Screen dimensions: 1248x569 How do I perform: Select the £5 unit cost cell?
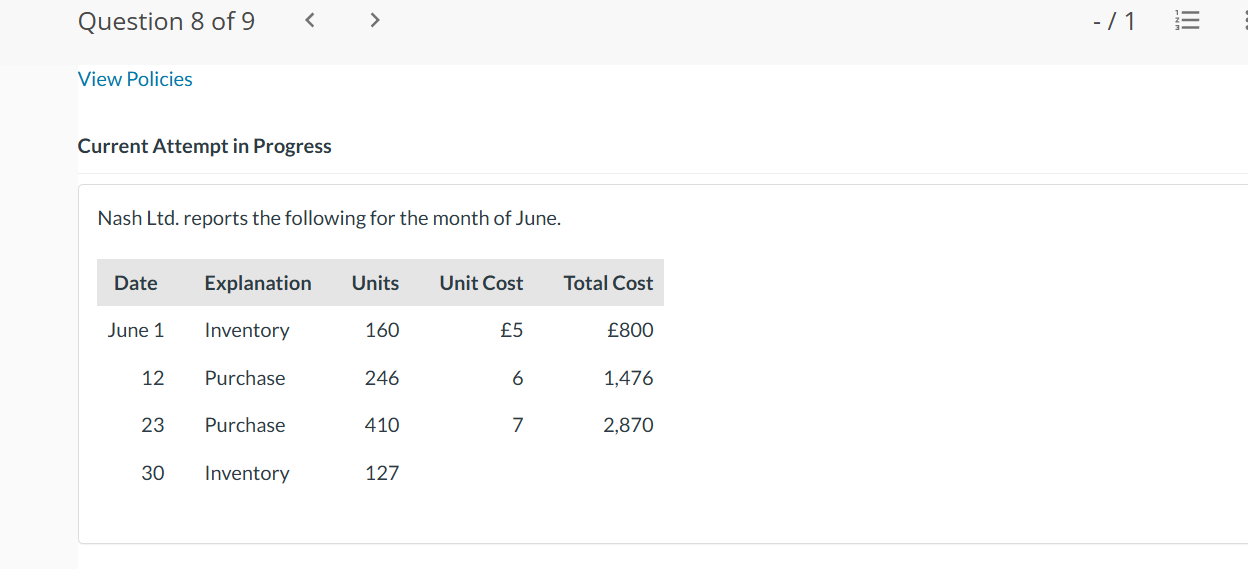(511, 330)
